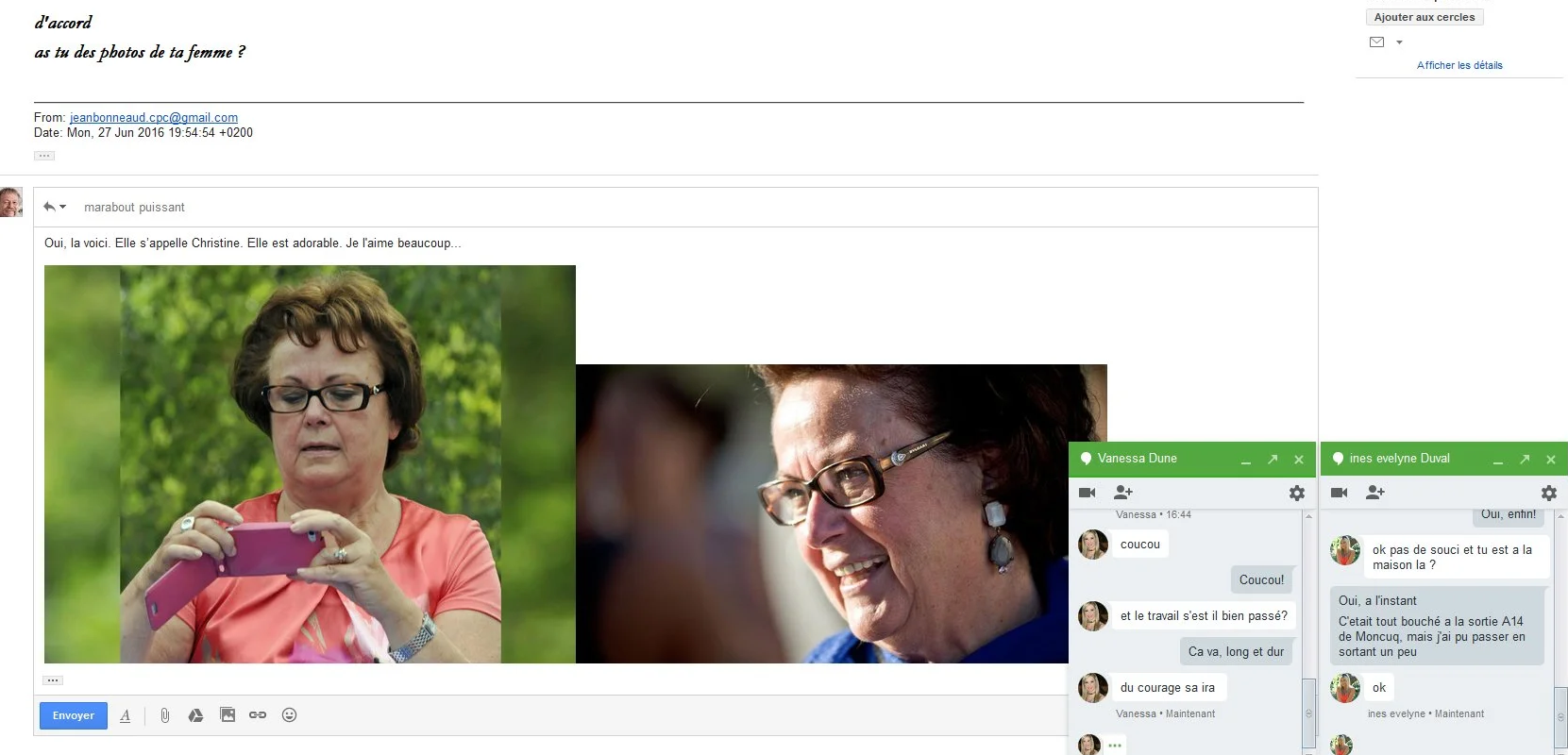The height and width of the screenshot is (755, 1568).
Task: Insert file using Google Drive icon
Action: pyautogui.click(x=195, y=715)
